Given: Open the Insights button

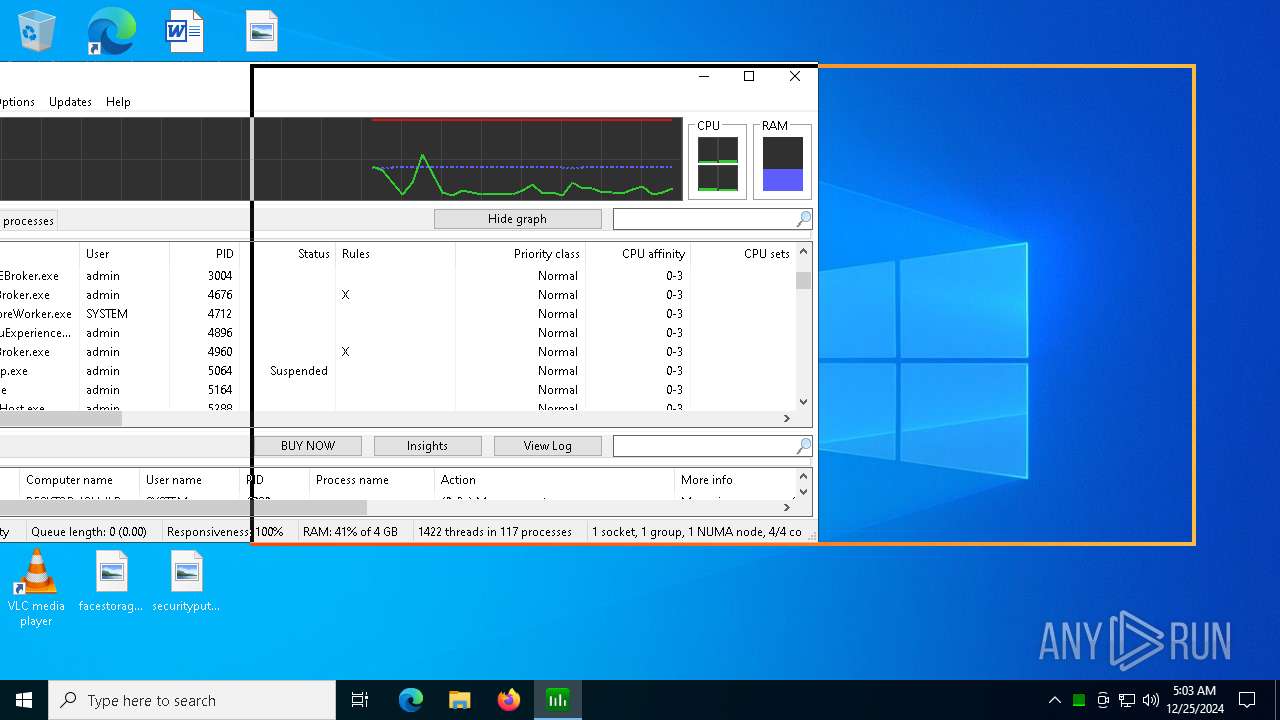Looking at the screenshot, I should point(427,446).
